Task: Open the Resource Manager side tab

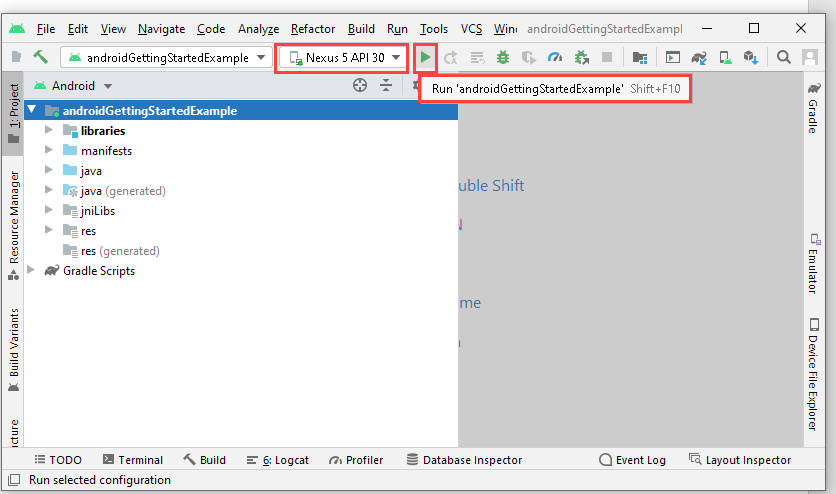Action: (13, 225)
